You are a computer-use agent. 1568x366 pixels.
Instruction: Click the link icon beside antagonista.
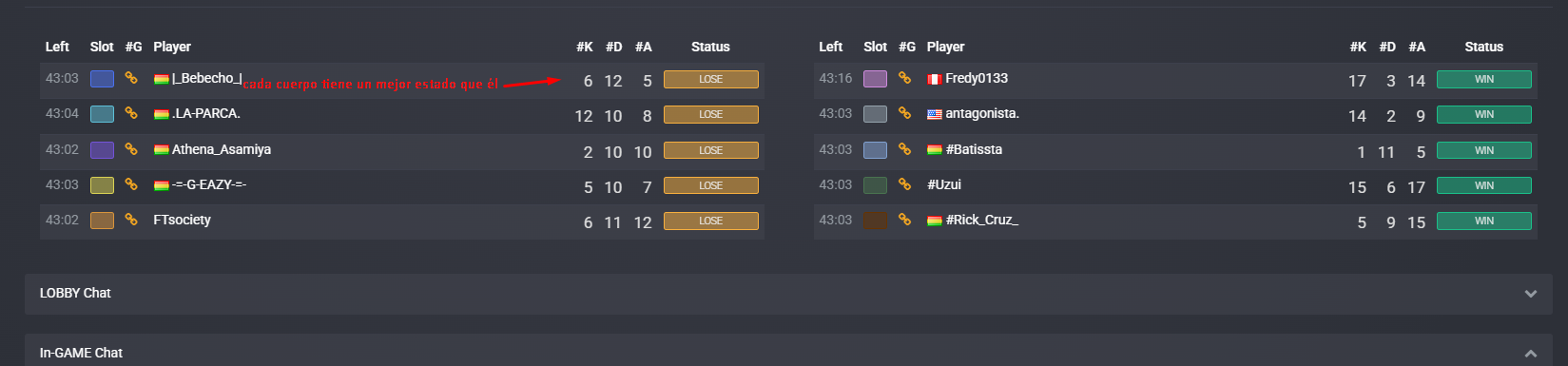905,113
